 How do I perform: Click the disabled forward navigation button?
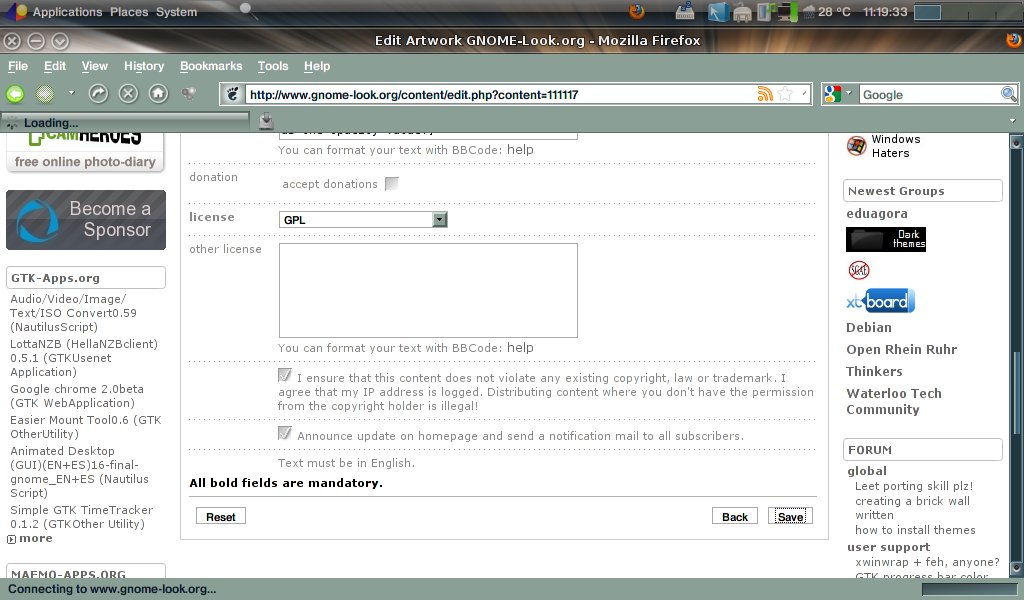(x=45, y=94)
